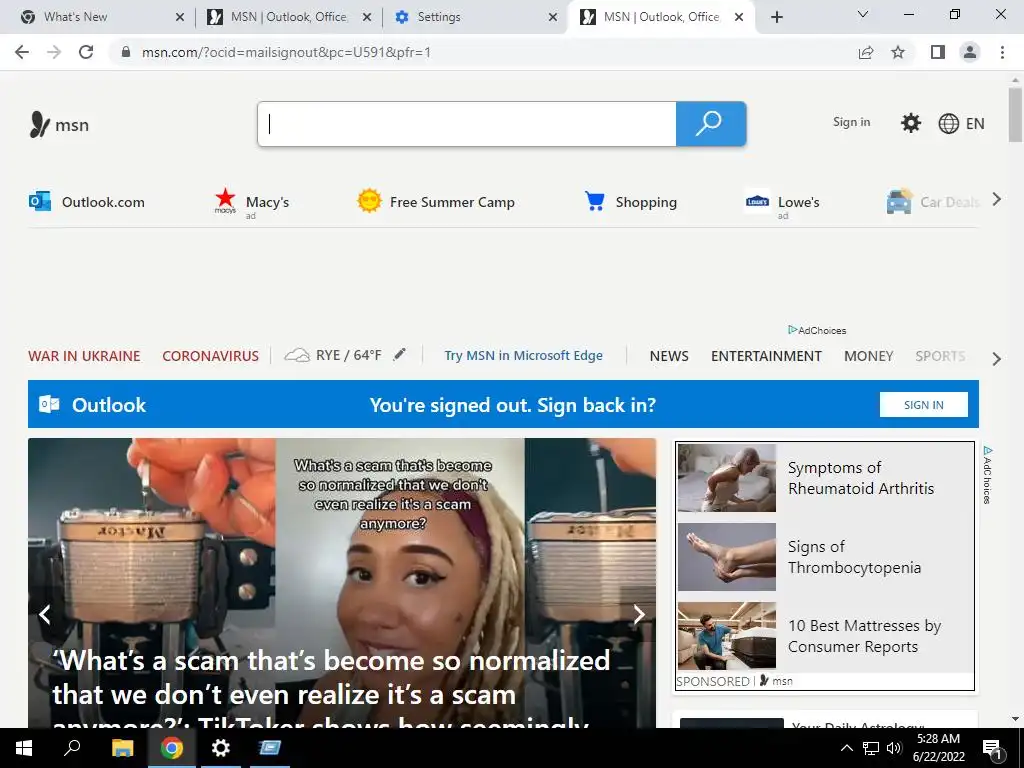The width and height of the screenshot is (1024, 768).
Task: Click foot image ad thumbnail
Action: click(727, 556)
